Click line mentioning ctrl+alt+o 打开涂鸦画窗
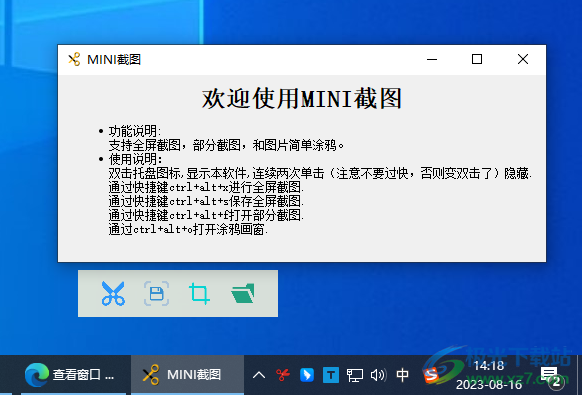 click(188, 229)
